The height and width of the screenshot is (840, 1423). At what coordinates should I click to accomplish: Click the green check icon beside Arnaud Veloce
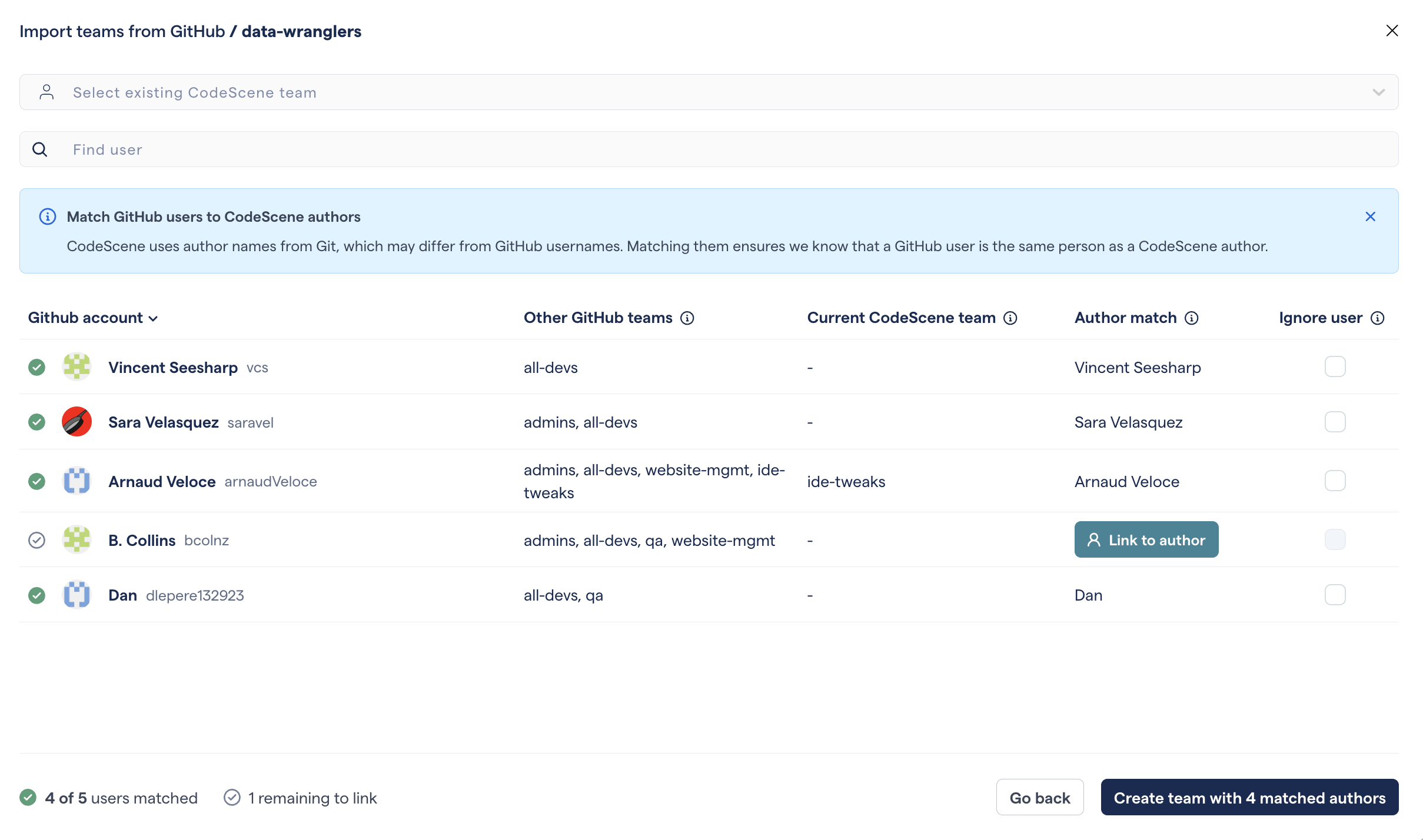[36, 481]
